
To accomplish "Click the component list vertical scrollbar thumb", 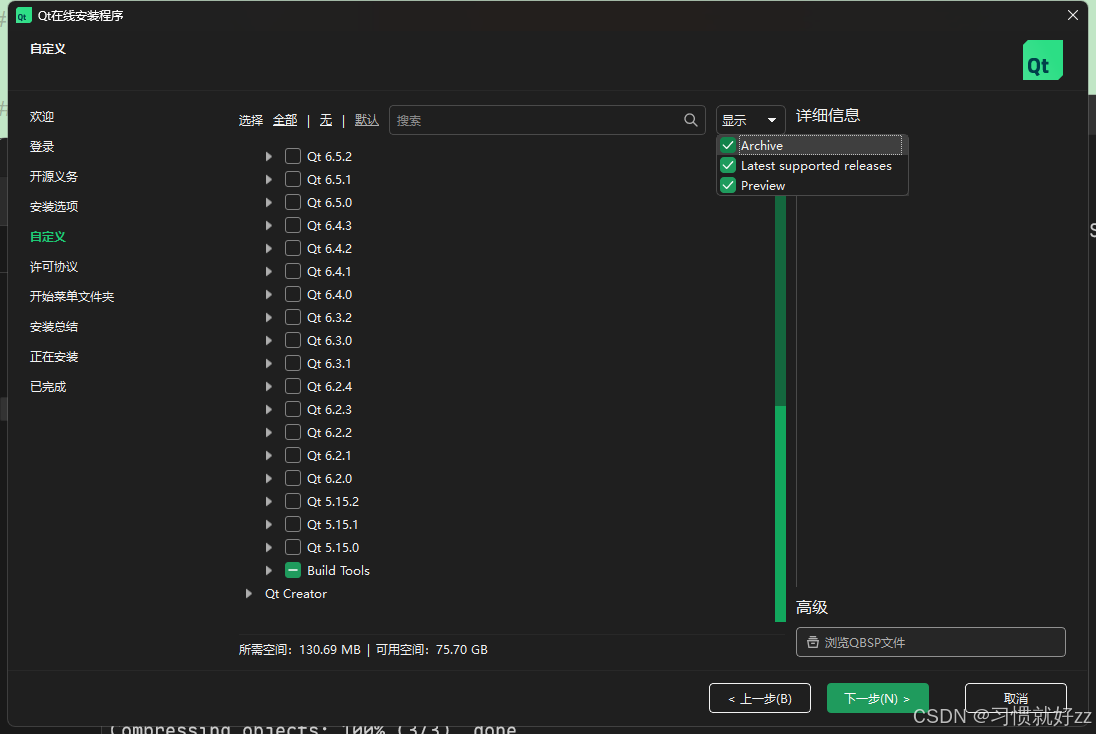I will pyautogui.click(x=780, y=513).
